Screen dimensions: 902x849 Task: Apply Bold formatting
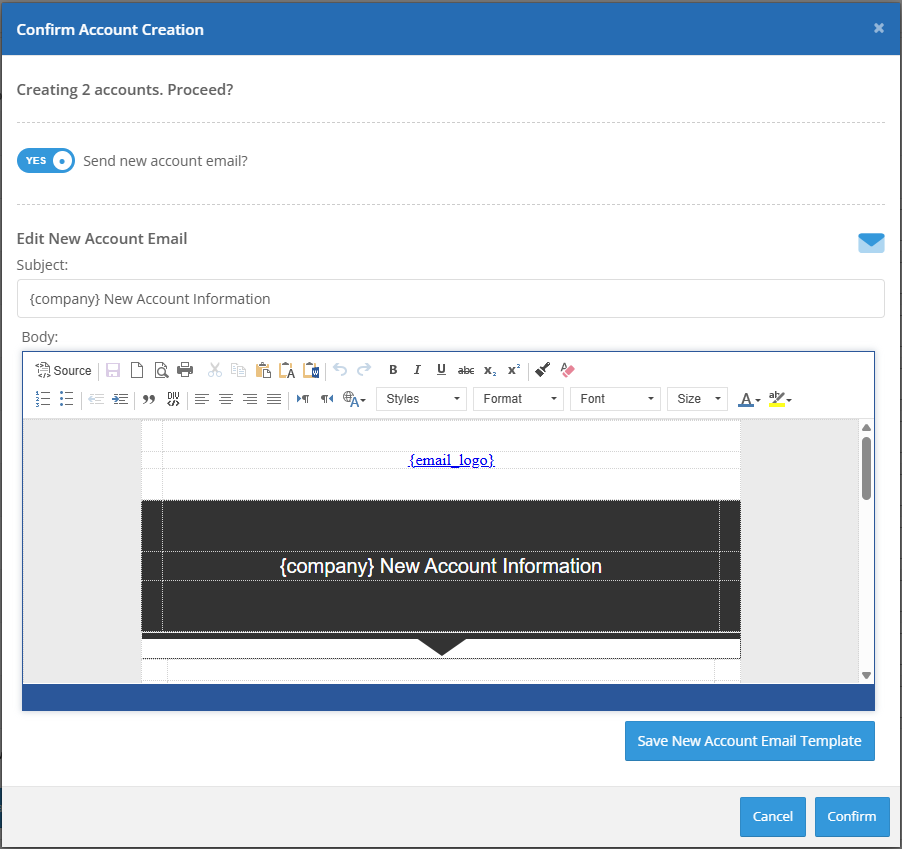393,370
